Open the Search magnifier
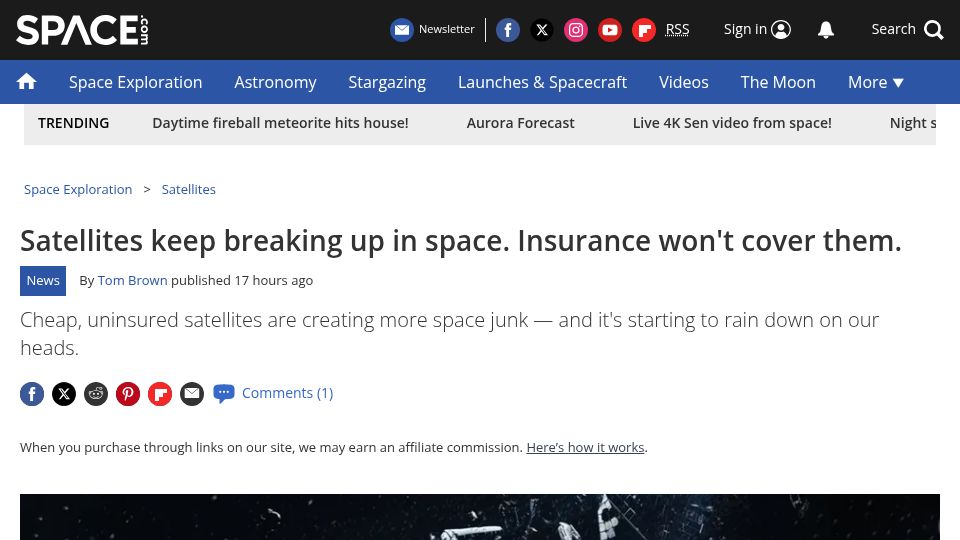The image size is (960, 540). pos(934,29)
